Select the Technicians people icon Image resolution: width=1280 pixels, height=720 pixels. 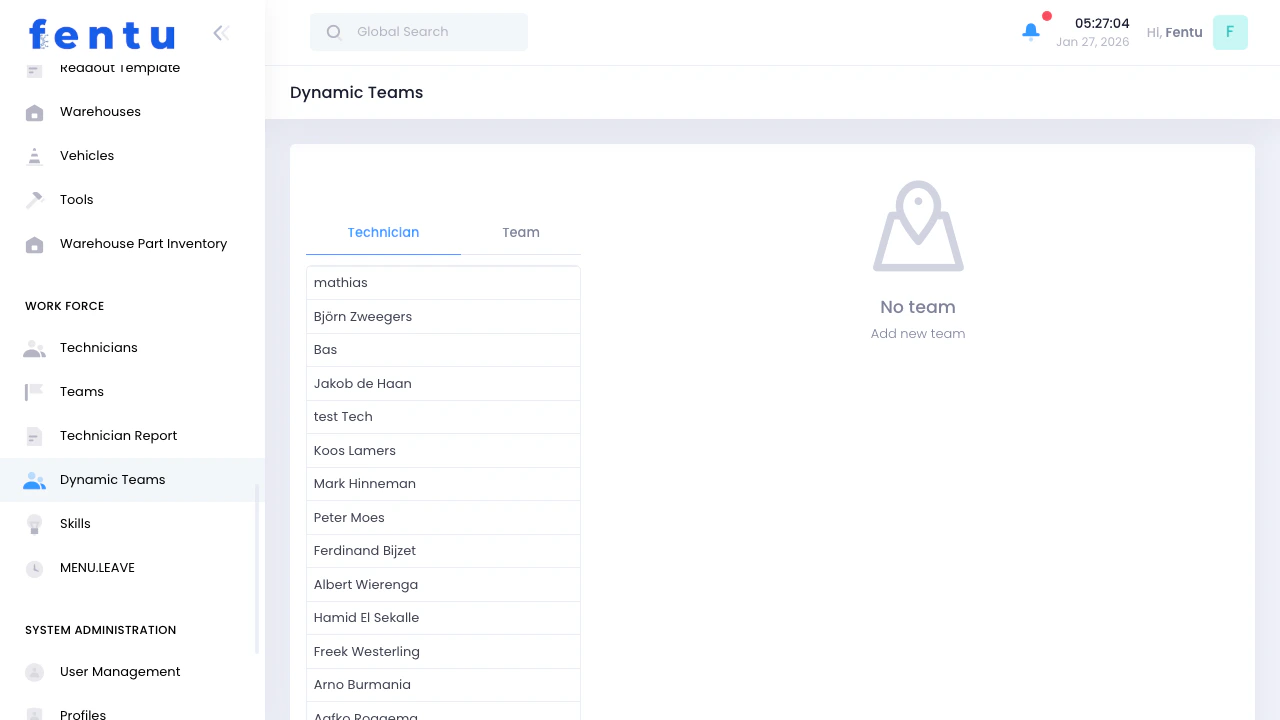[34, 348]
